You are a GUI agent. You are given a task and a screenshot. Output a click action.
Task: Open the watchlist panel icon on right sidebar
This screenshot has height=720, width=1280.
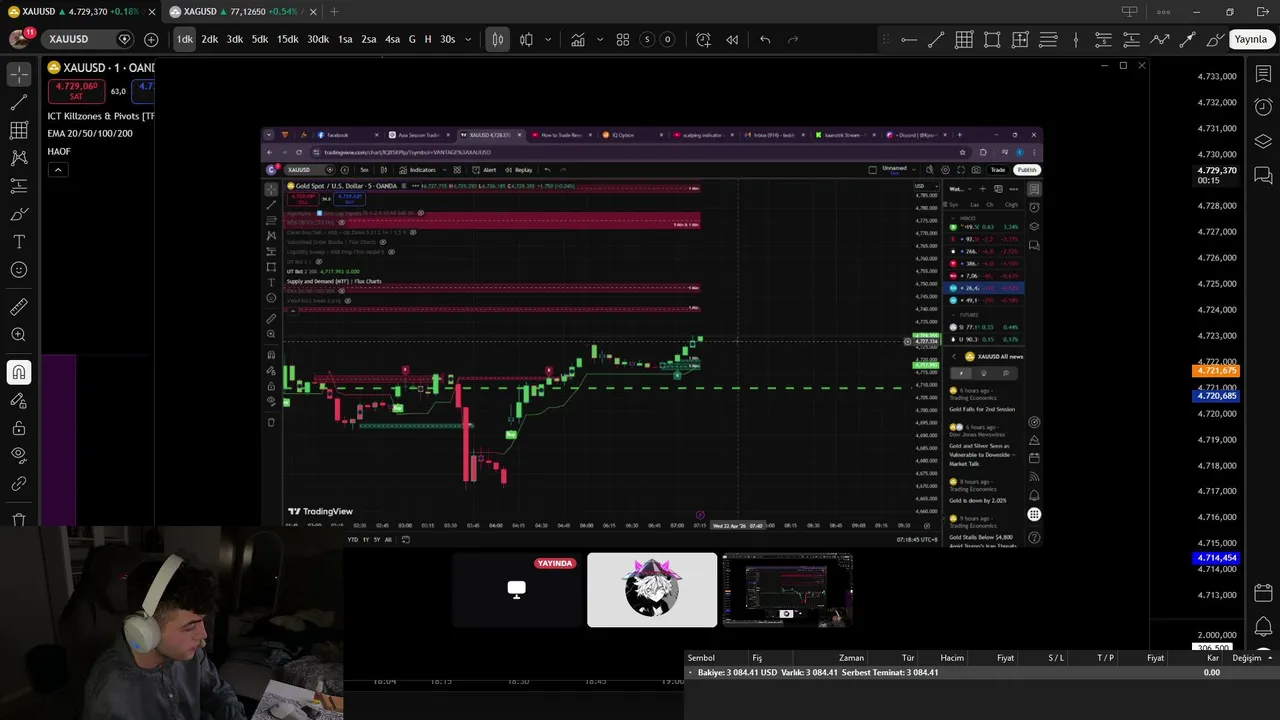pyautogui.click(x=1263, y=74)
